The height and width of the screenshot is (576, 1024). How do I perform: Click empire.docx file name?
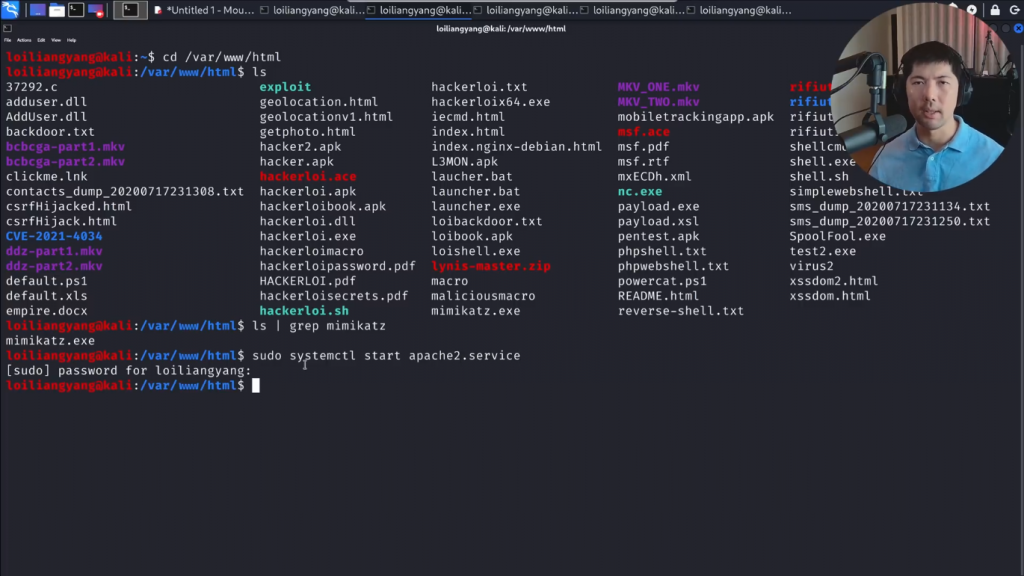pos(46,311)
